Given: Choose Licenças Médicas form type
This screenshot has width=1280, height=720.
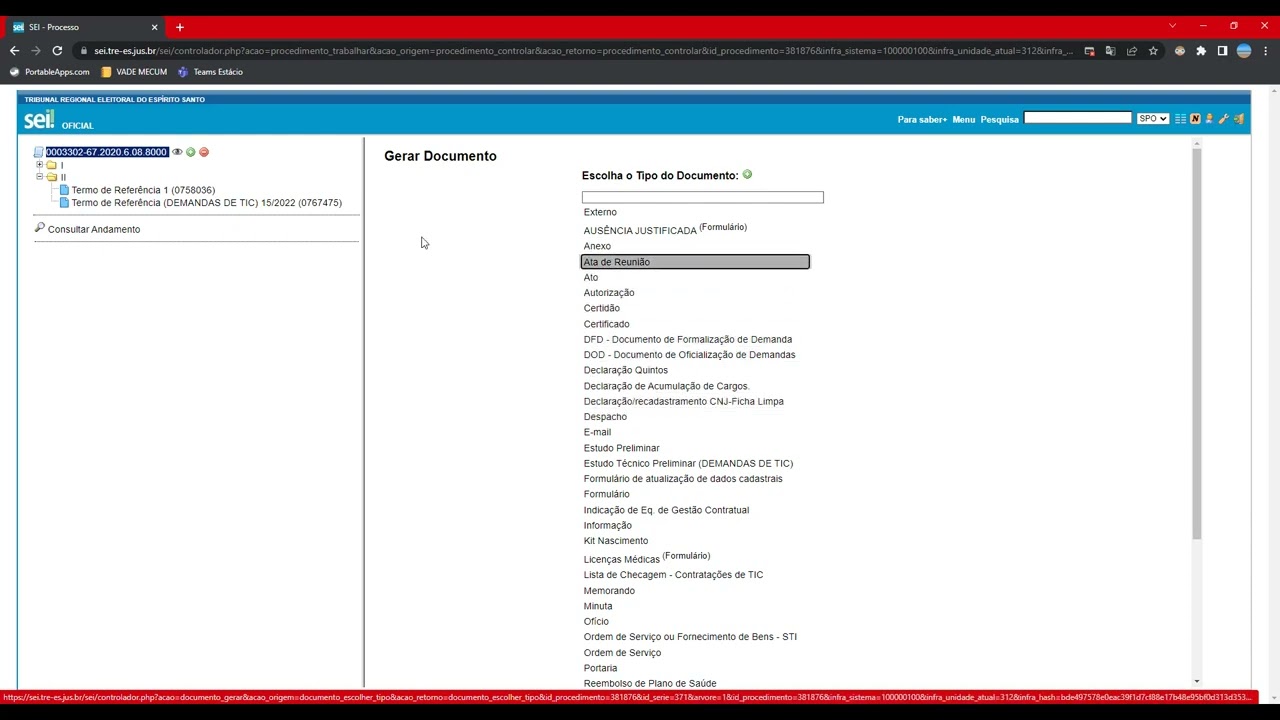Looking at the screenshot, I should pos(621,560).
